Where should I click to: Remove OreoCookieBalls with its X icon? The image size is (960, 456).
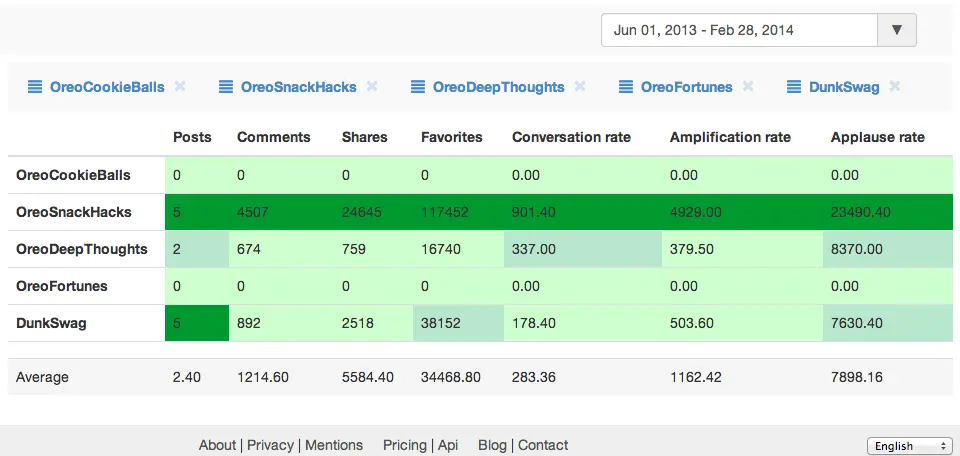coord(180,87)
